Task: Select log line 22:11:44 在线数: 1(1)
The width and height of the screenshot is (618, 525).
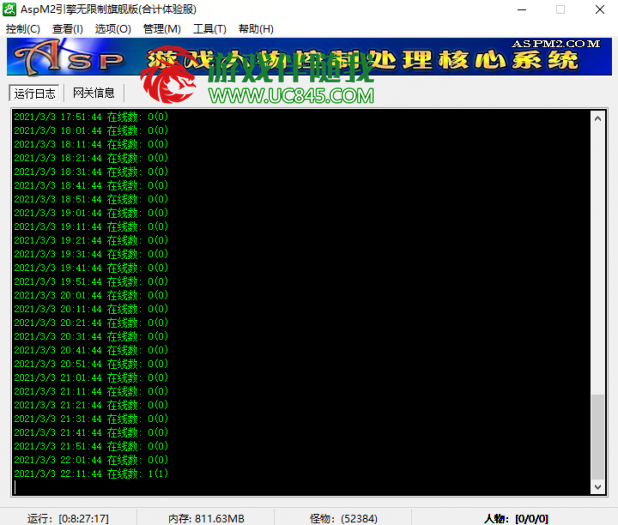Action: tap(91, 474)
